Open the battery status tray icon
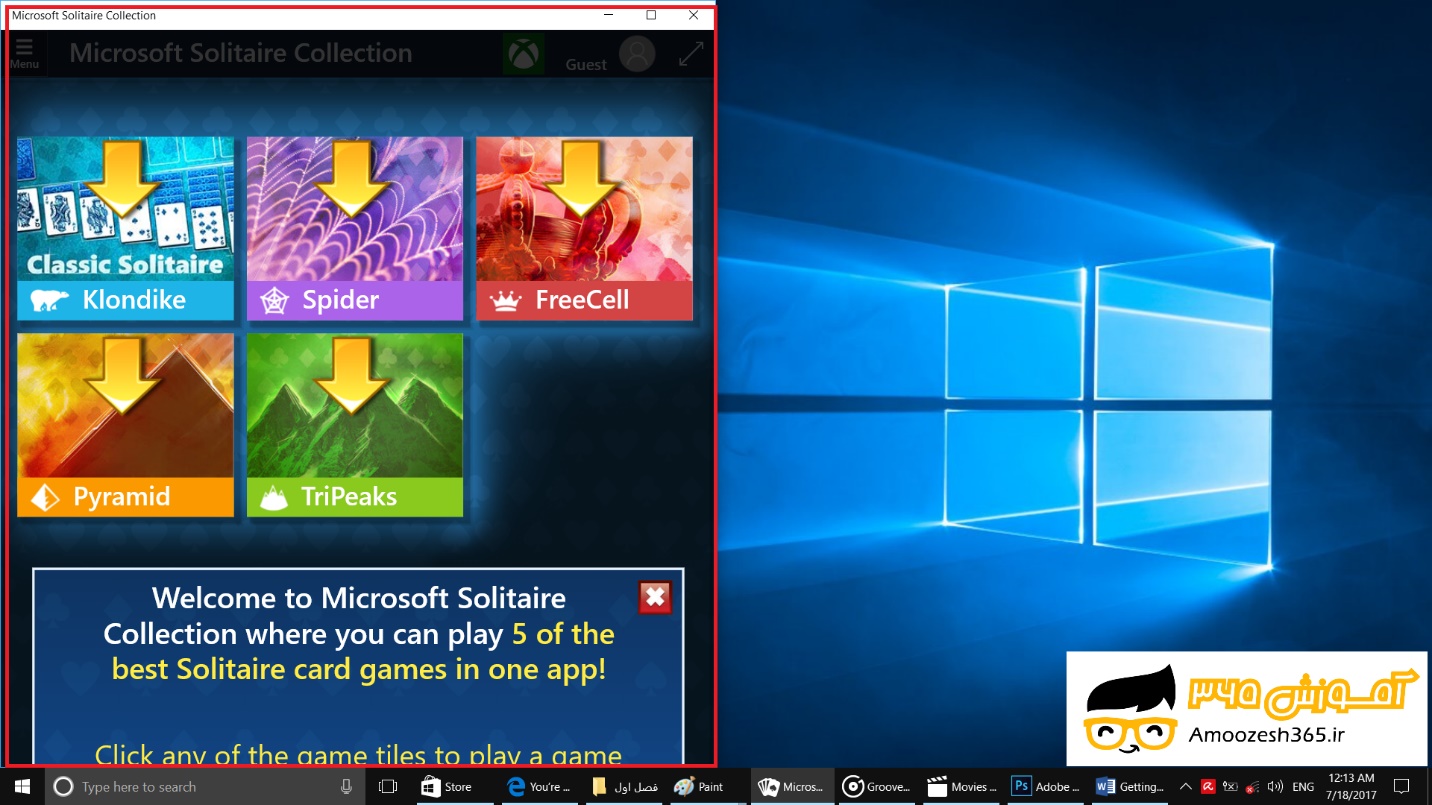 point(1230,787)
